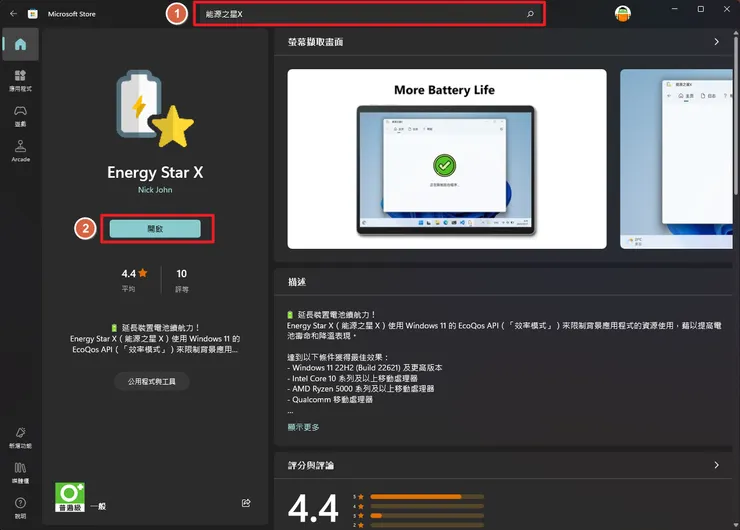The image size is (740, 530).
Task: Click the scroll-down arrow on the scrollbar
Action: point(736,524)
